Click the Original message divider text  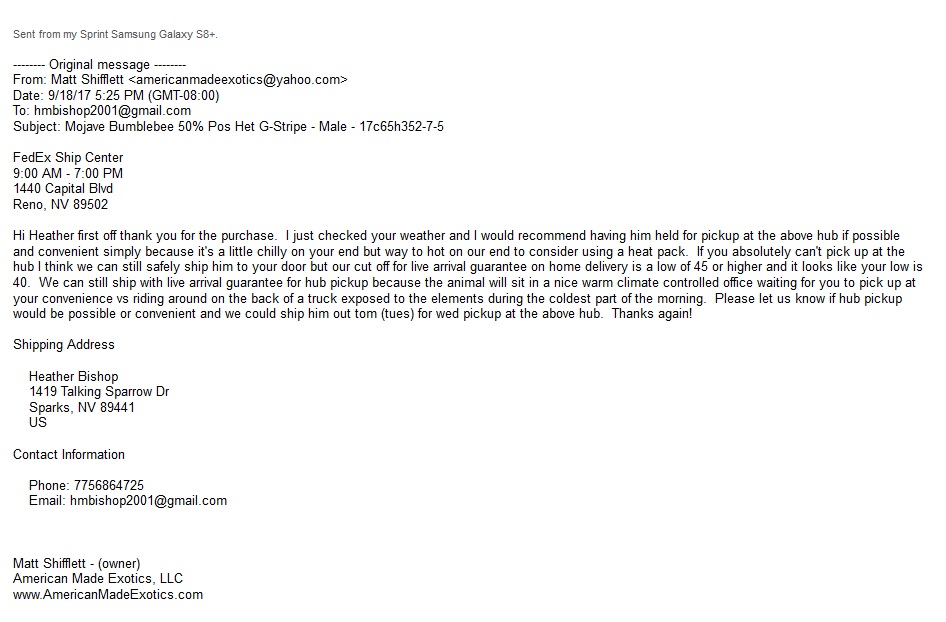pyautogui.click(x=100, y=65)
